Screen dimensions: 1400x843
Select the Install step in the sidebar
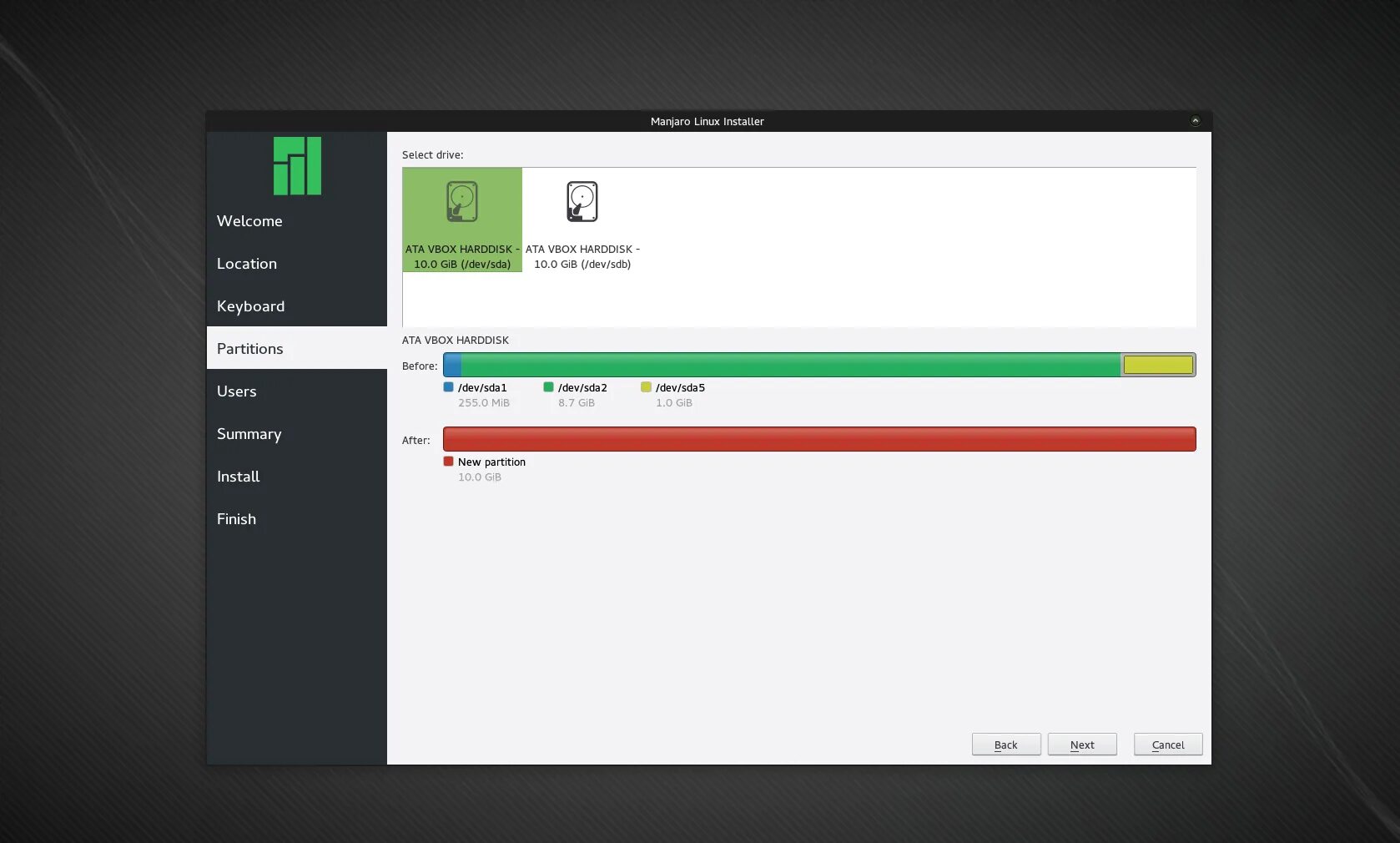(297, 477)
